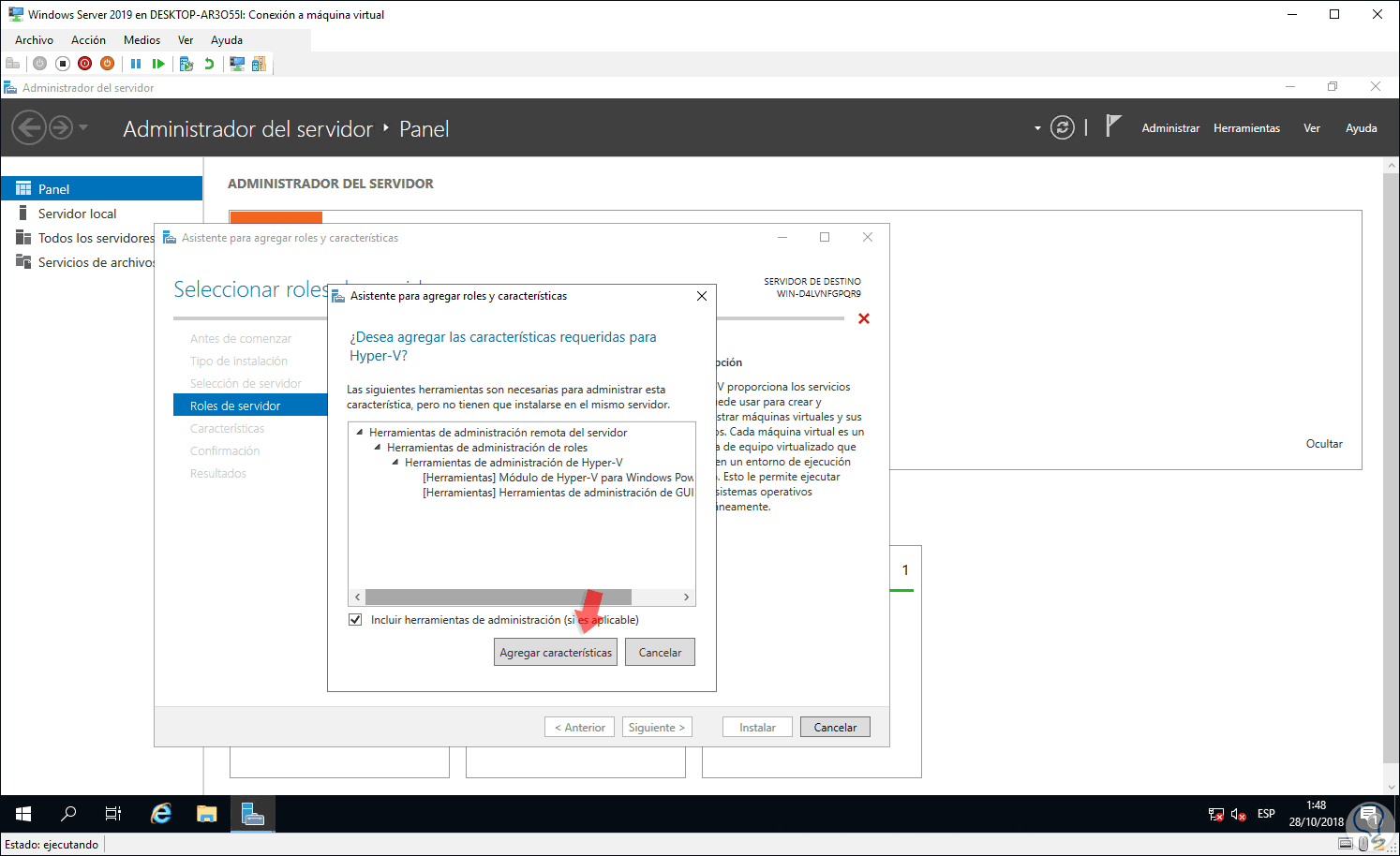This screenshot has width=1400, height=856.
Task: Pause the virtual machine
Action: point(136,64)
